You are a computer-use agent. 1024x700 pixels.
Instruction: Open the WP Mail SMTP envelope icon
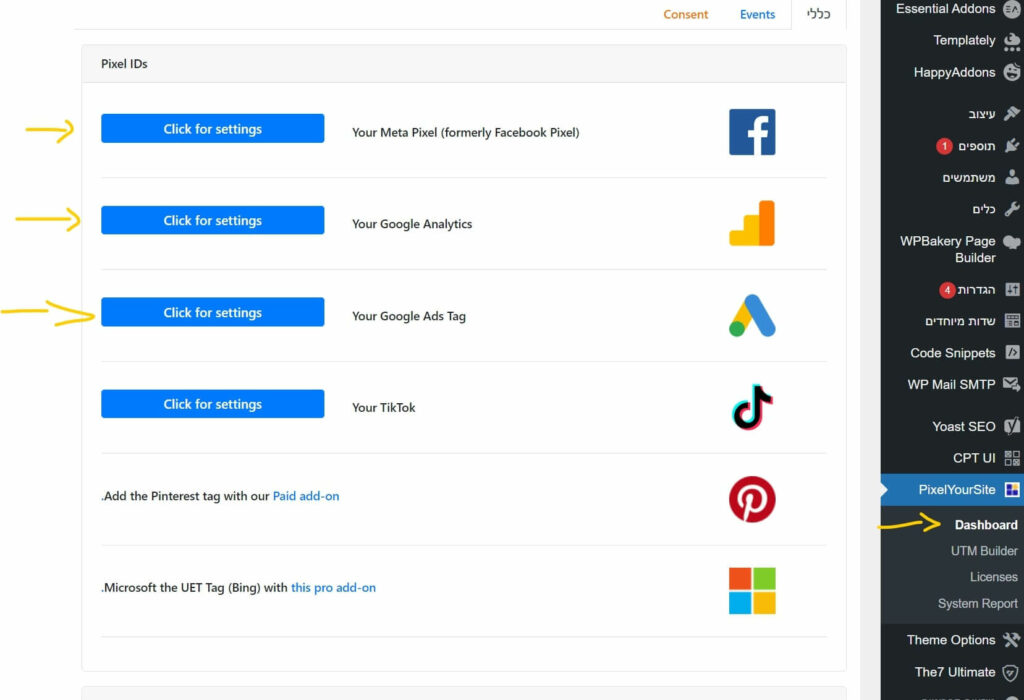[1012, 384]
